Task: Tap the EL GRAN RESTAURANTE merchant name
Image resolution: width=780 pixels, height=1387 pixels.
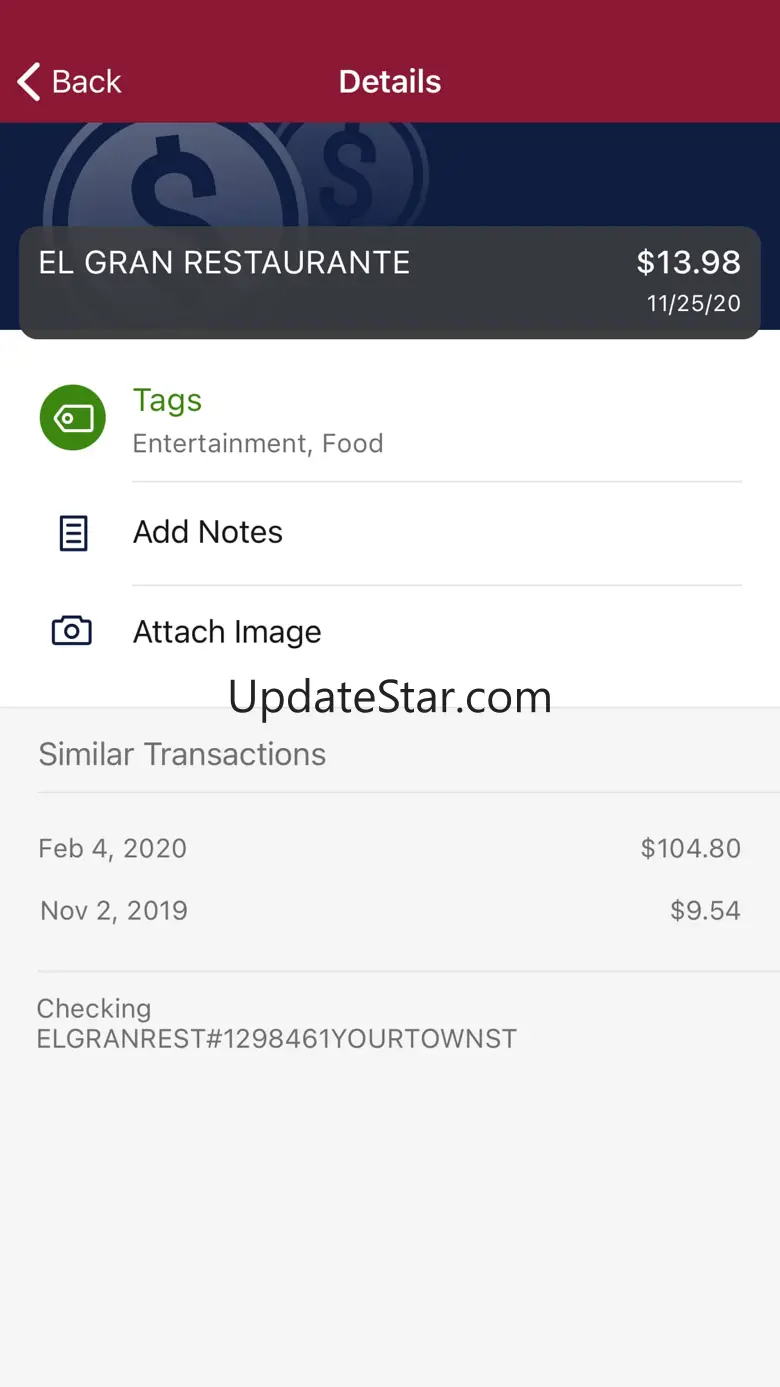Action: [224, 263]
